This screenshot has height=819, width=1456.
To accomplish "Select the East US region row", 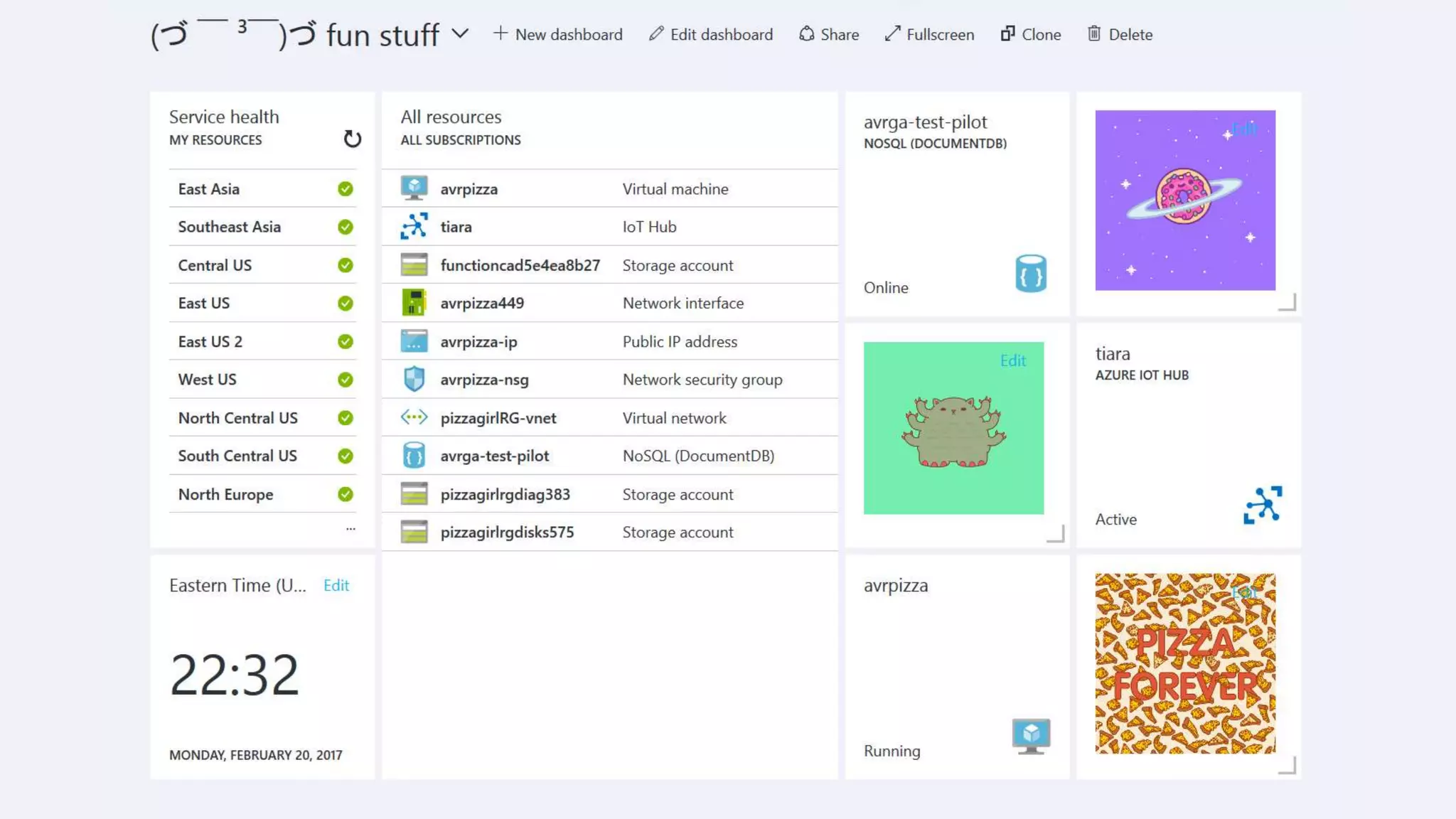I will coord(262,304).
